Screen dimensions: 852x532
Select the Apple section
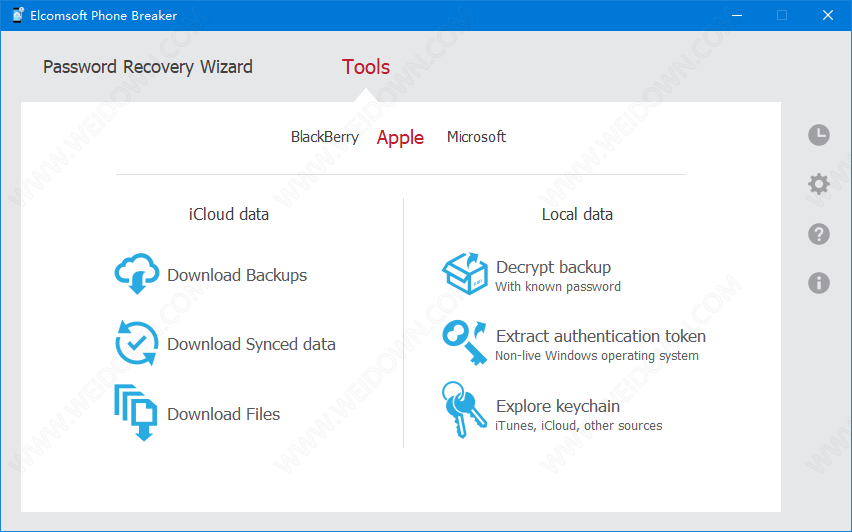pyautogui.click(x=400, y=137)
